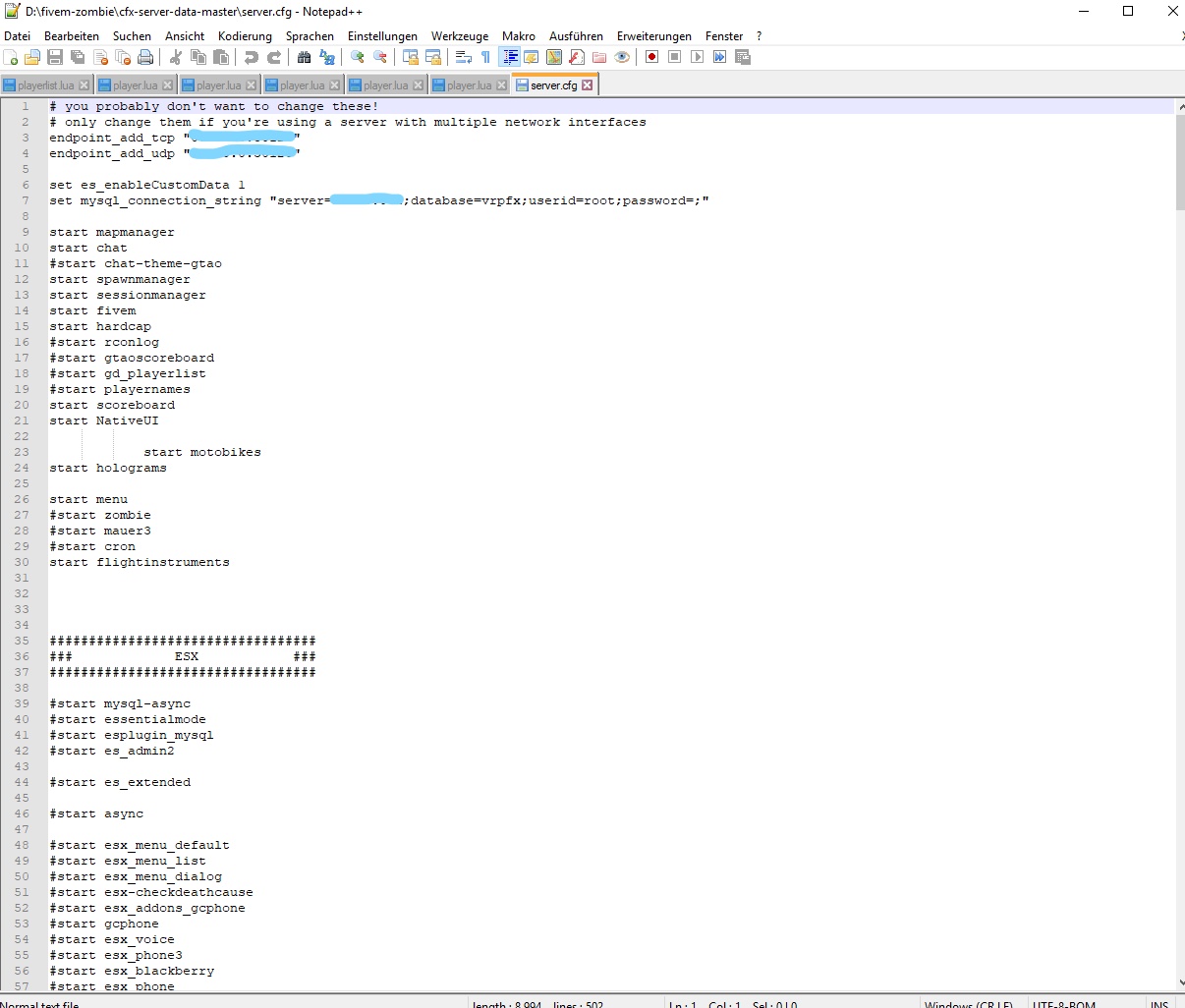This screenshot has height=1008, width=1185.
Task: Cut selection with the scissors icon
Action: [176, 58]
